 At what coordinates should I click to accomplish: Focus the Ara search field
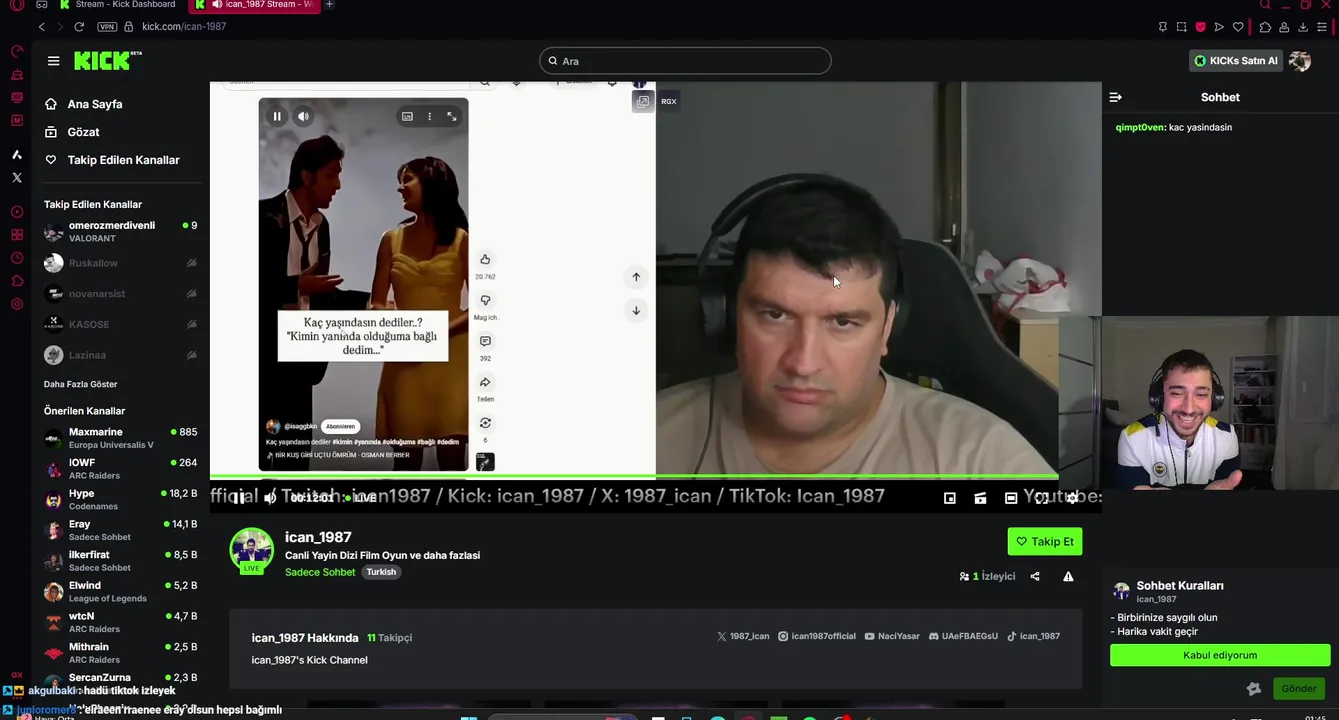(x=686, y=61)
